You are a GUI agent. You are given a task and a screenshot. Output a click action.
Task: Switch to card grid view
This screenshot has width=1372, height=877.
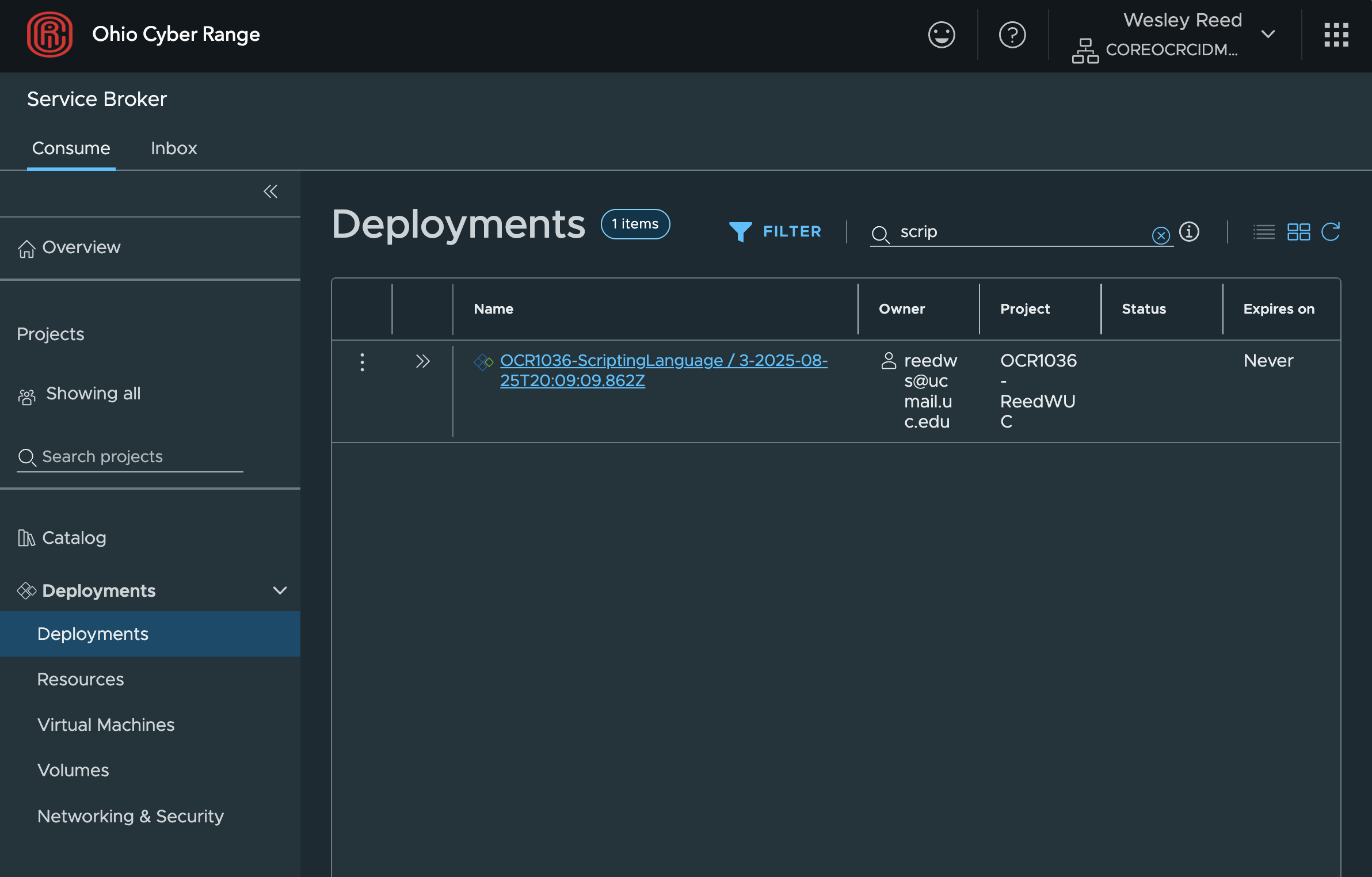coord(1298,232)
